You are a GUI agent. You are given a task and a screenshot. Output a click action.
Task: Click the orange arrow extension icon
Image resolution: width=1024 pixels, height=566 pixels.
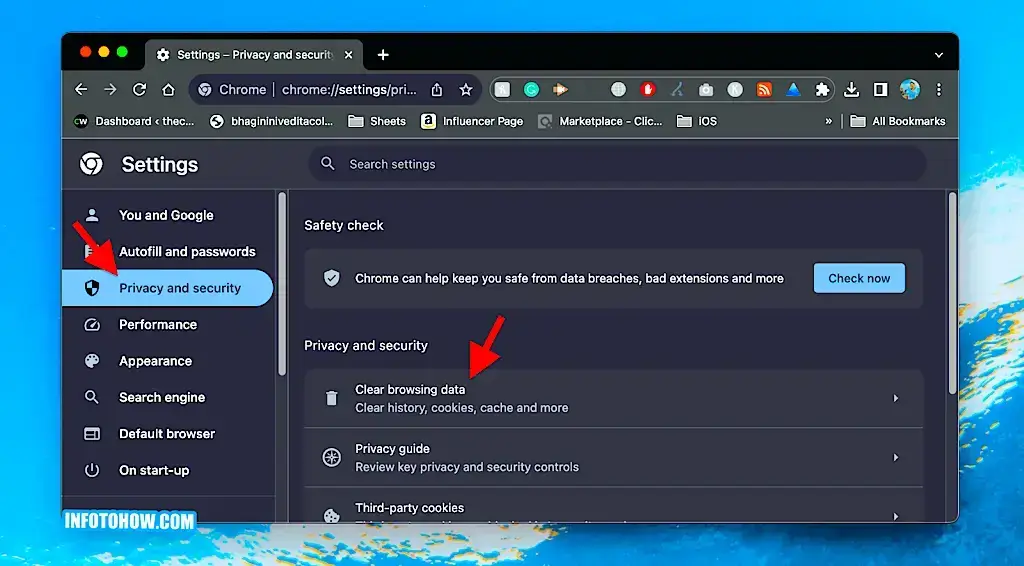pyautogui.click(x=560, y=89)
